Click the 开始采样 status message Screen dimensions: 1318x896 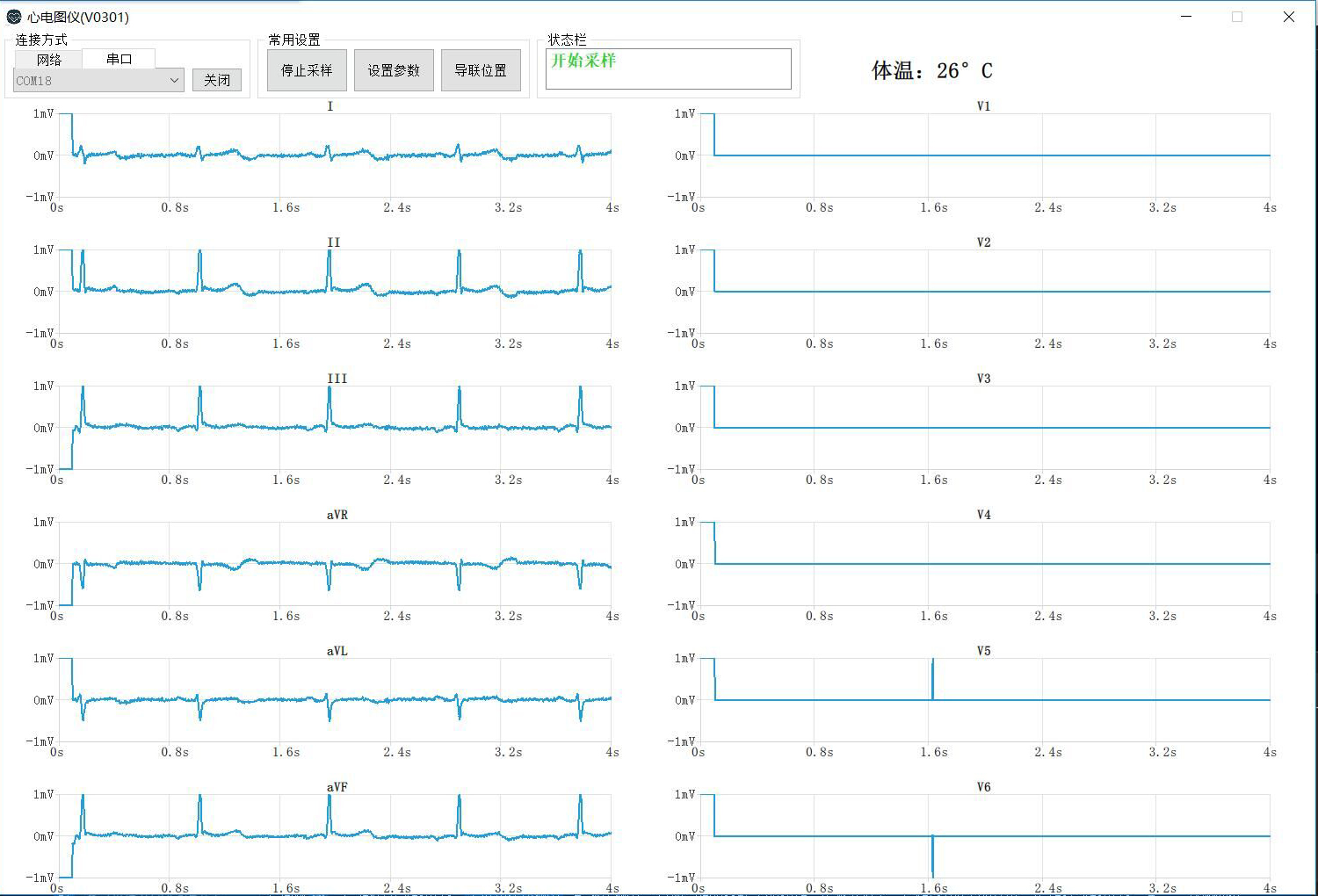583,61
